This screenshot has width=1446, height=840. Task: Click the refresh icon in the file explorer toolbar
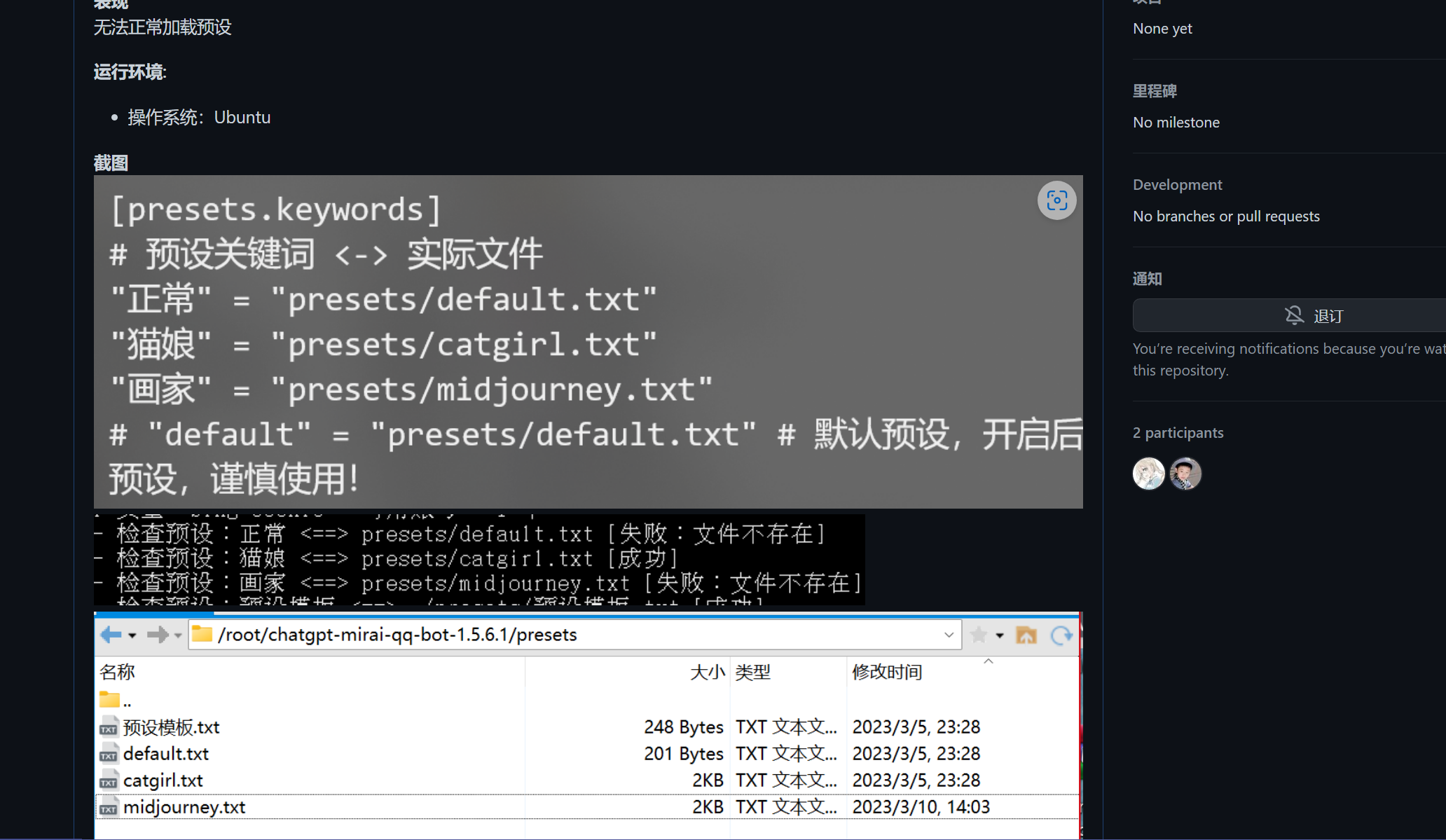pyautogui.click(x=1061, y=635)
